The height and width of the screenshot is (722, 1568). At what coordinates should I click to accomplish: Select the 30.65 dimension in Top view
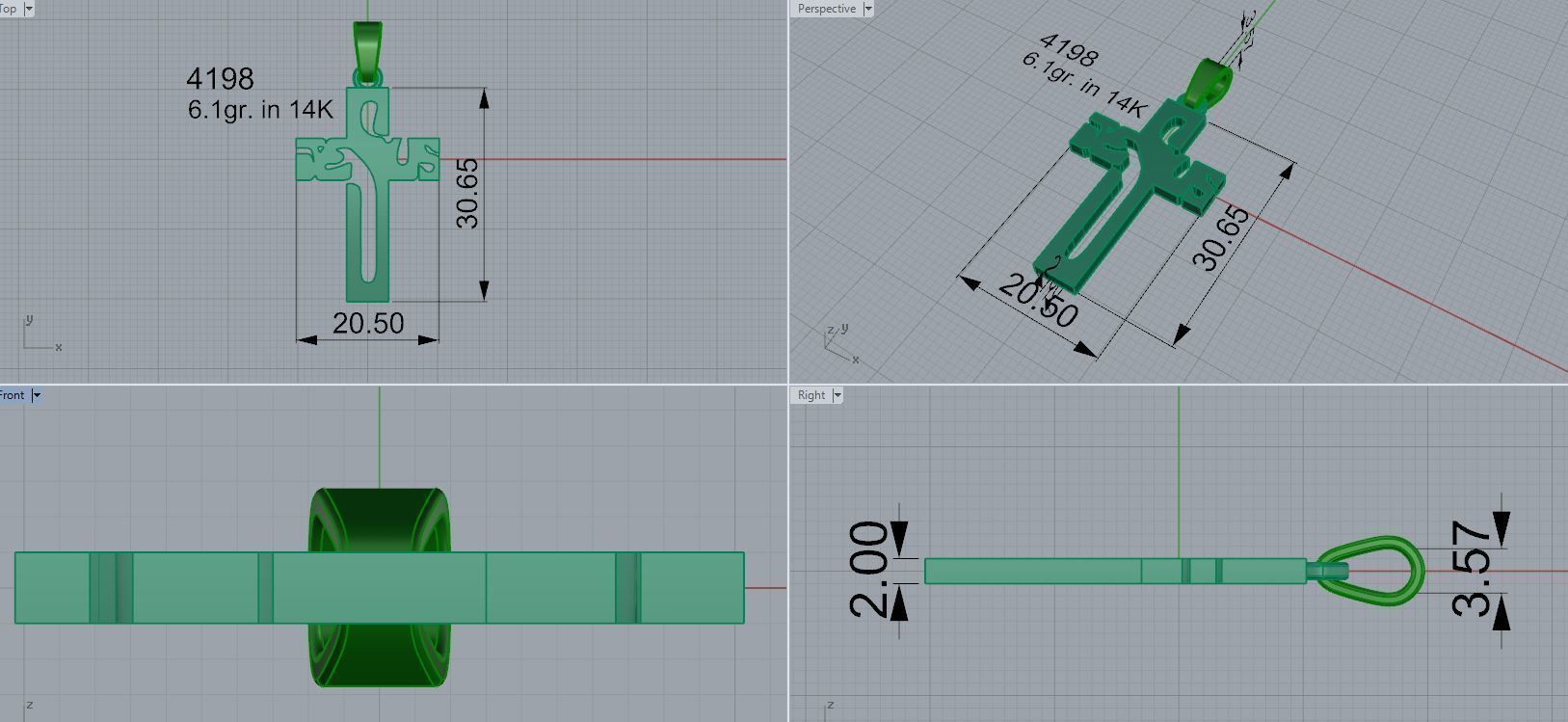(467, 194)
